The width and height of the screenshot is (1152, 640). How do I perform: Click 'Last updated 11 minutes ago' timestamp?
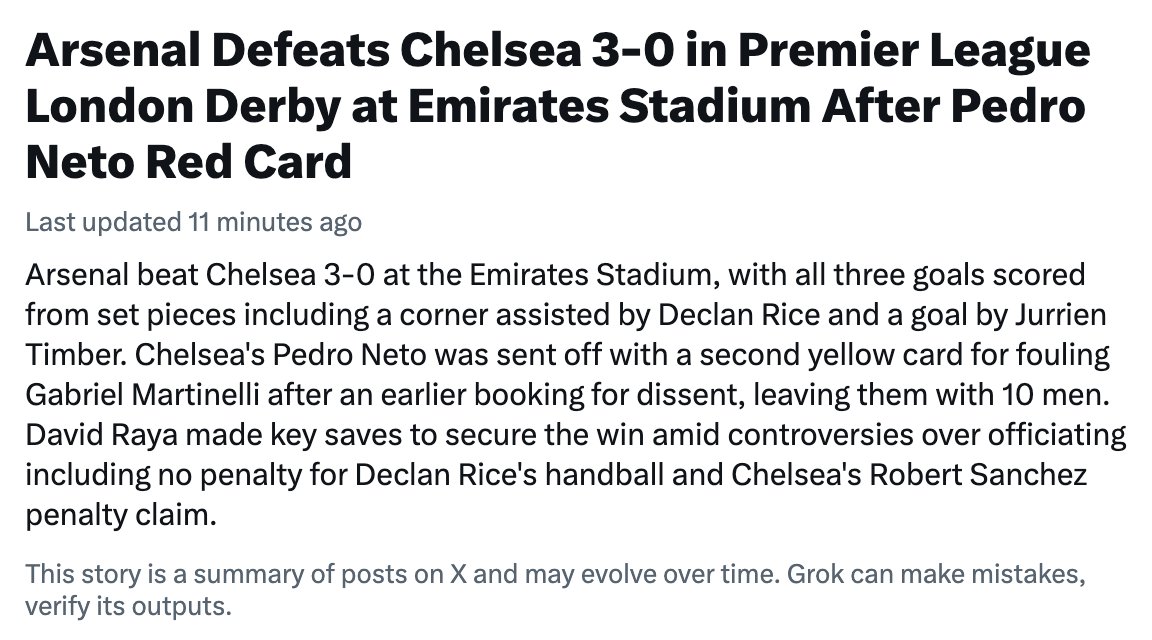click(x=193, y=222)
